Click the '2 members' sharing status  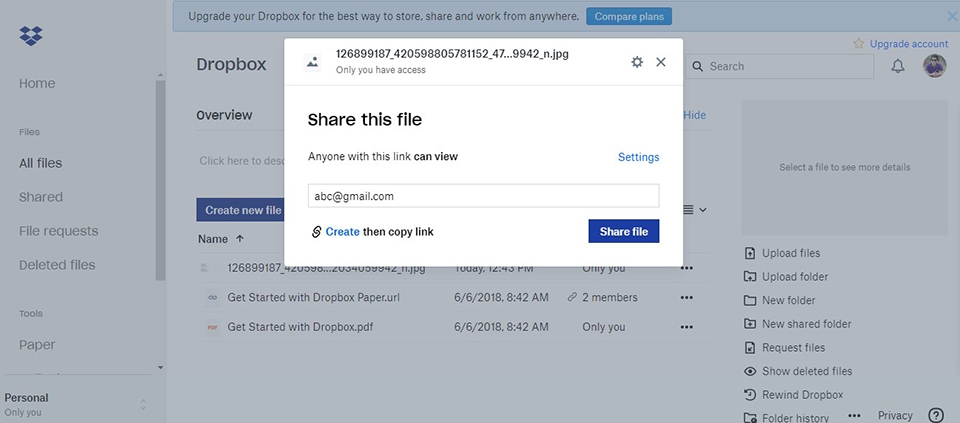click(x=610, y=298)
